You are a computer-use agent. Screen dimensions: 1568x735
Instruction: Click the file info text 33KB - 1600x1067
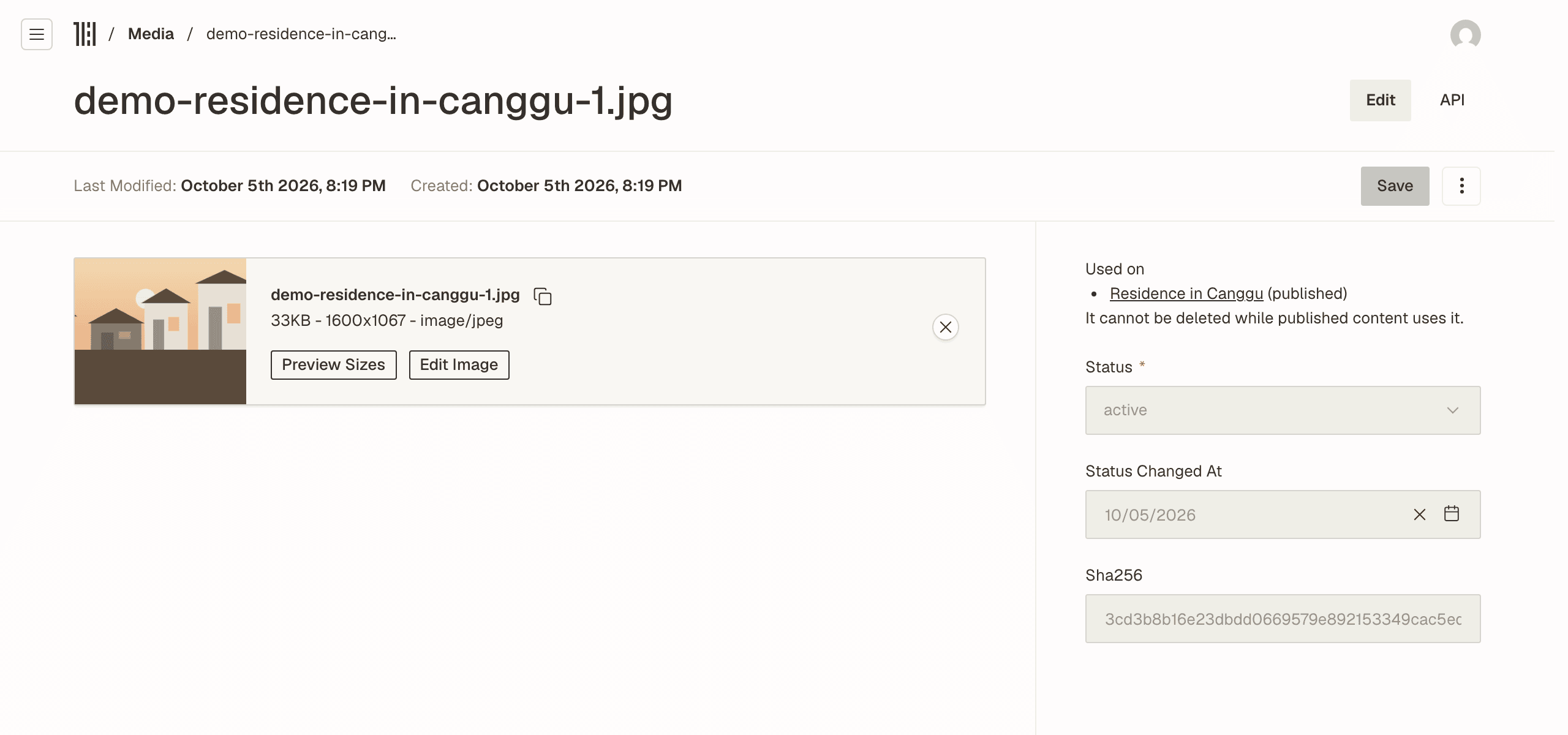(387, 321)
